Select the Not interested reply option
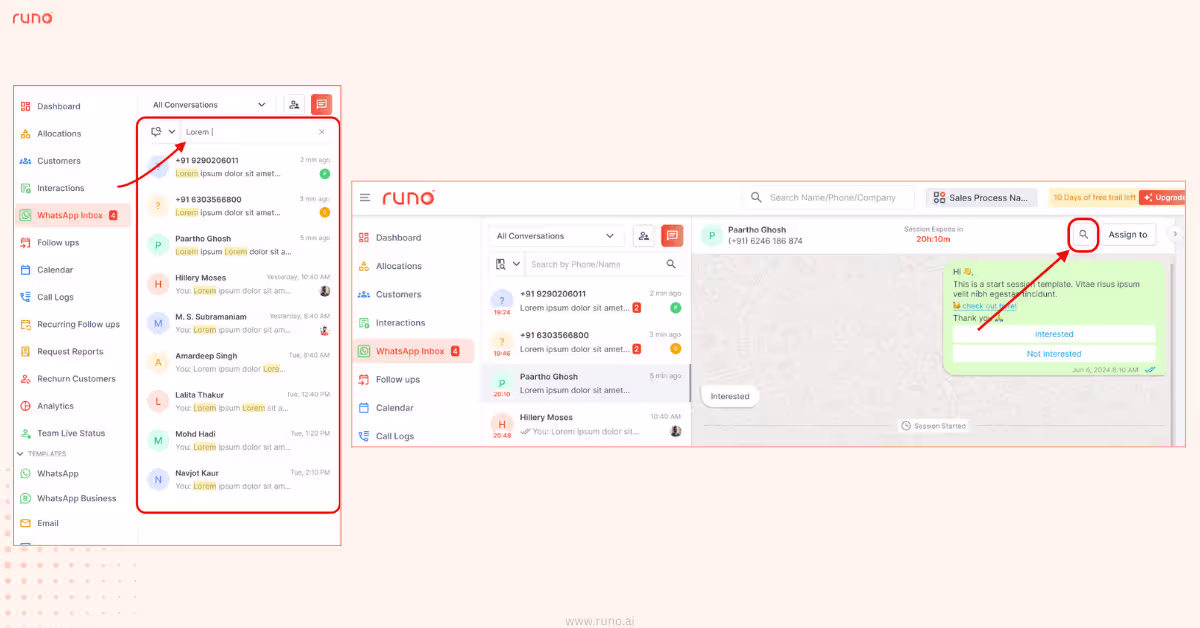 tap(1054, 353)
